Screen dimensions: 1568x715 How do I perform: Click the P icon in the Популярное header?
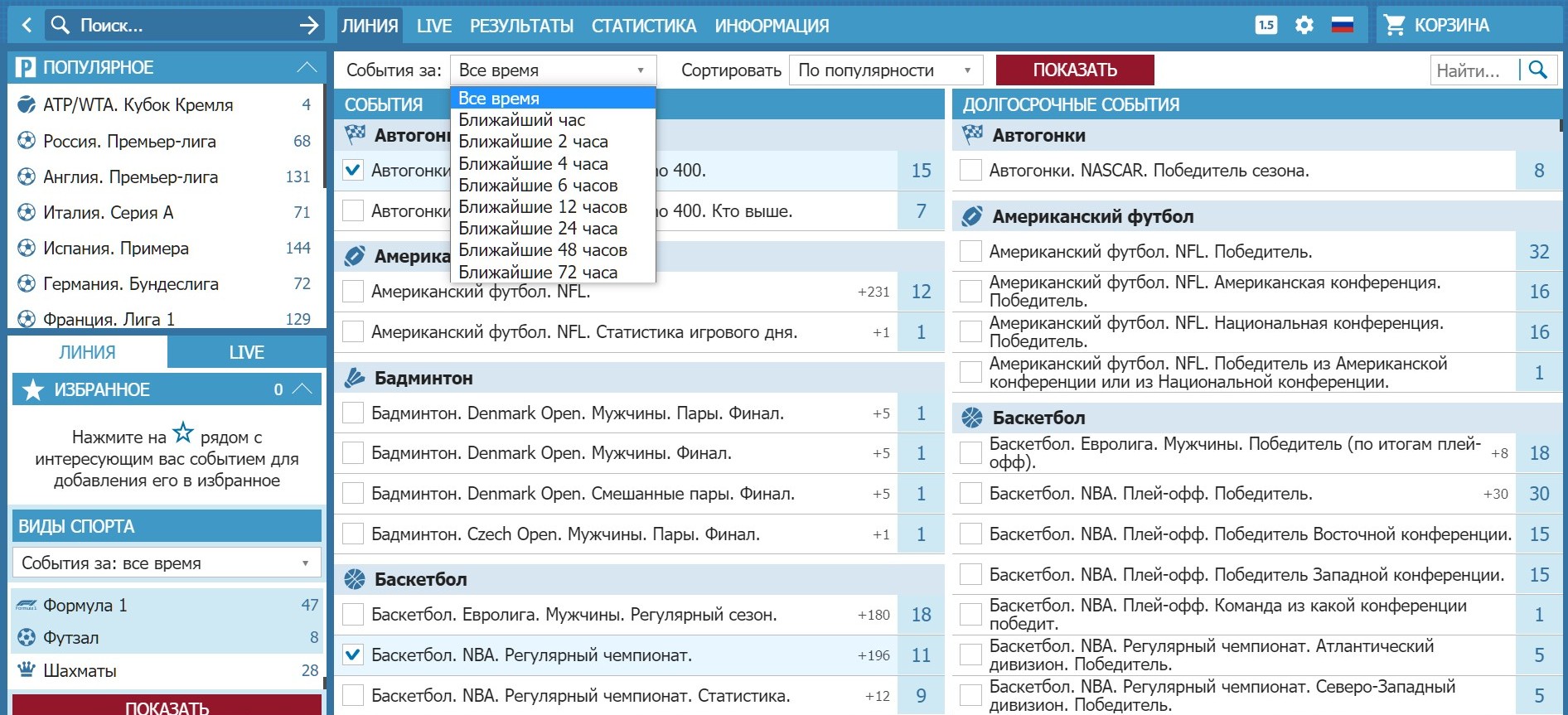tap(26, 67)
